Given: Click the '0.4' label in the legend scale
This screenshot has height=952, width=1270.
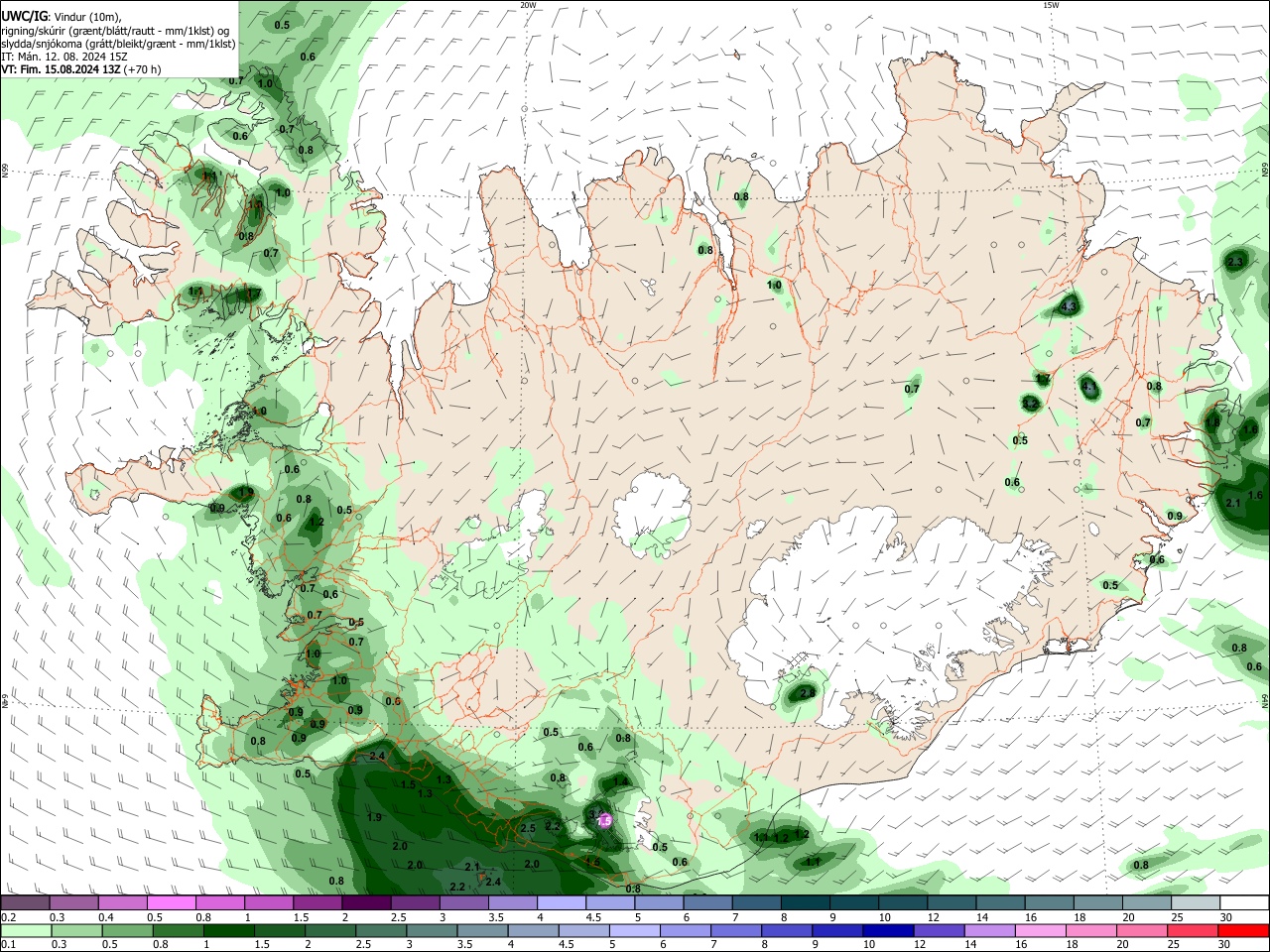Looking at the screenshot, I should tap(106, 917).
